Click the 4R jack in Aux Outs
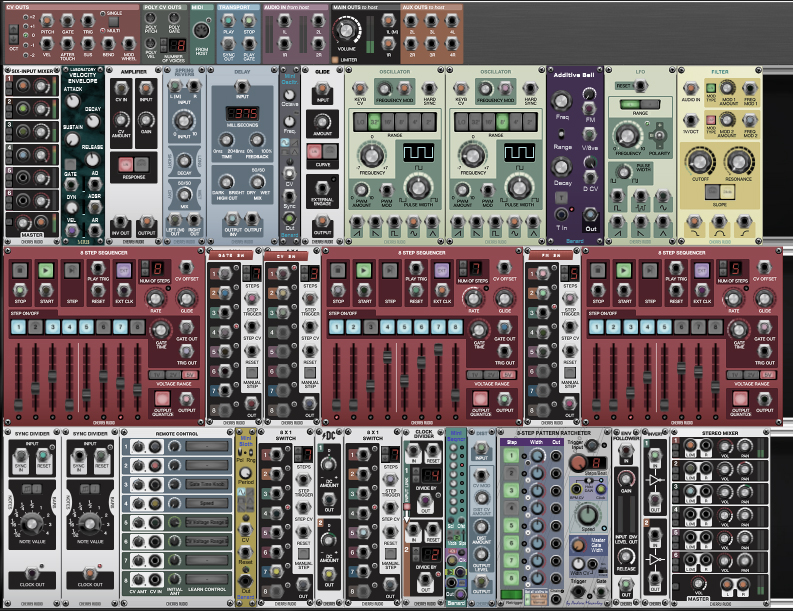 (452, 44)
